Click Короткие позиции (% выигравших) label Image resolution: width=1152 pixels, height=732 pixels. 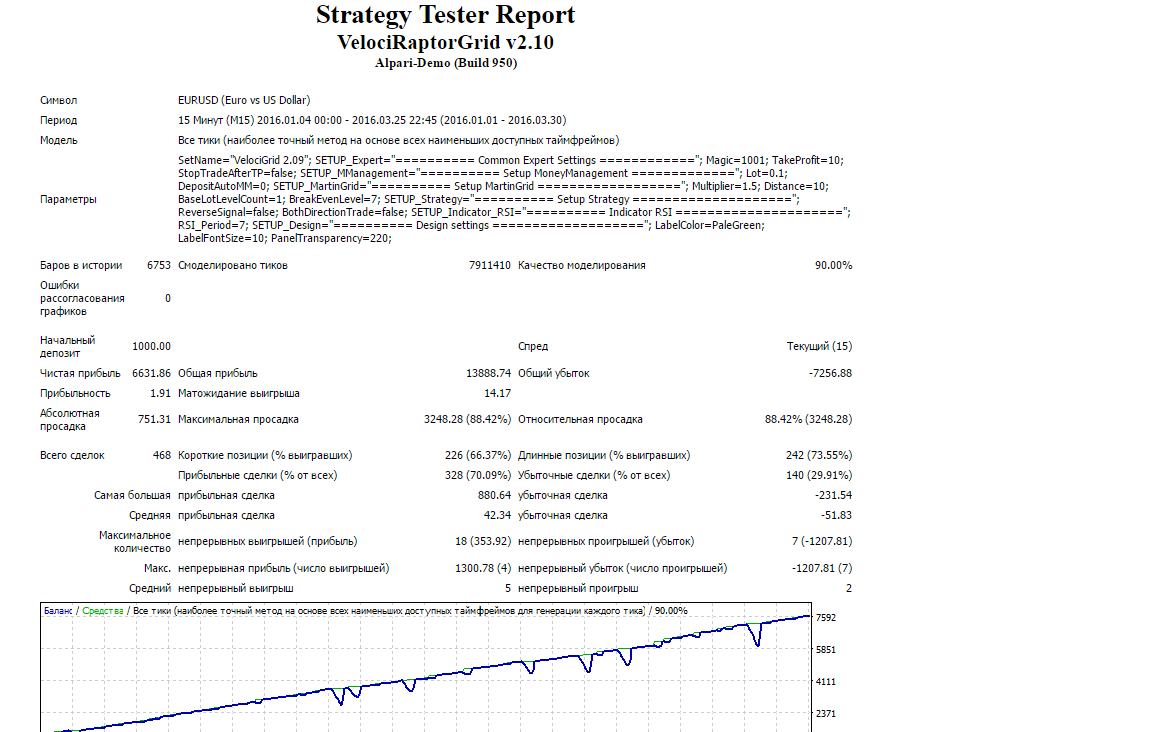[265, 456]
